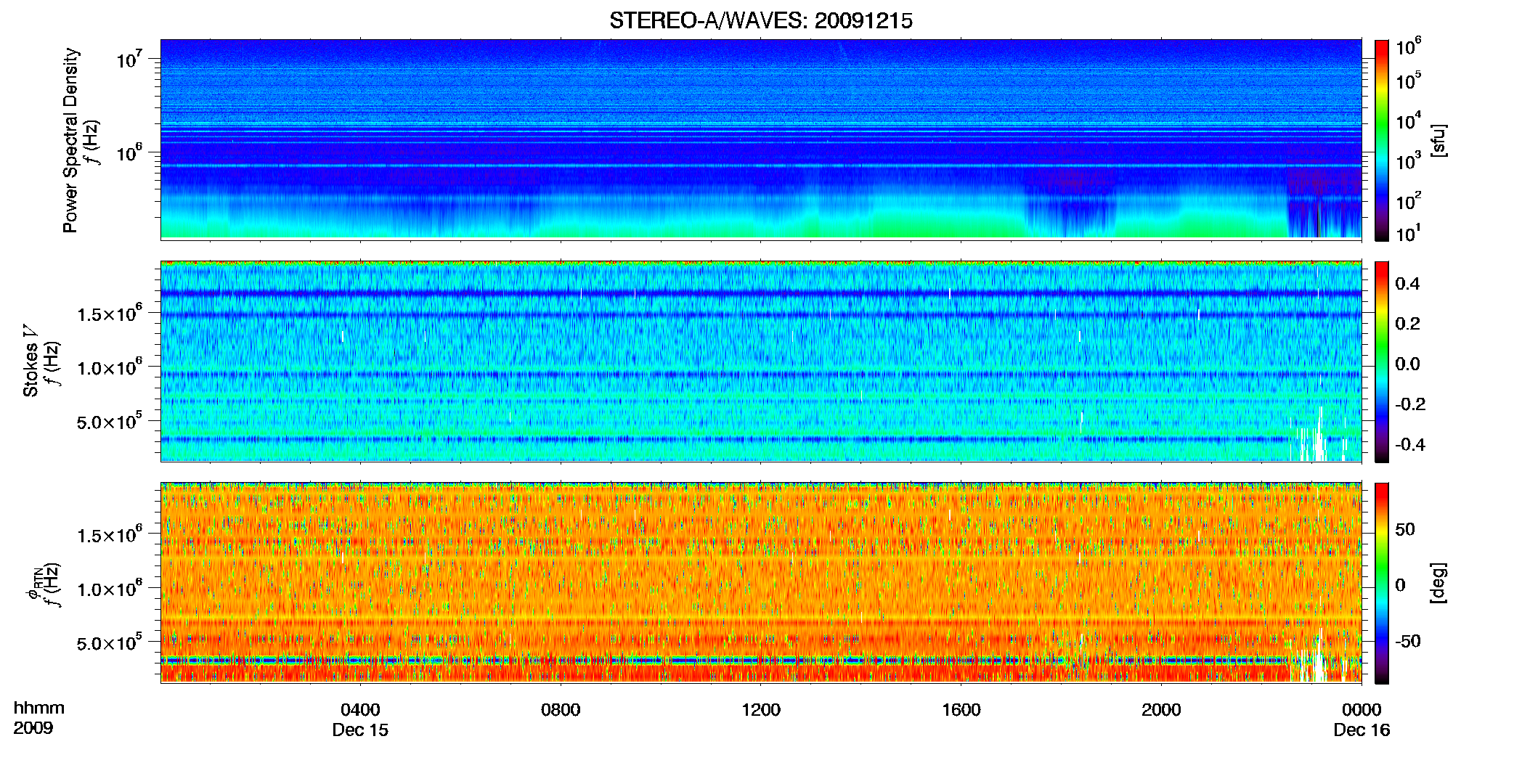Screen dimensions: 1522x784
Task: Click the STEREO-A/WAVES: 20091215 plot title
Action: tap(760, 20)
